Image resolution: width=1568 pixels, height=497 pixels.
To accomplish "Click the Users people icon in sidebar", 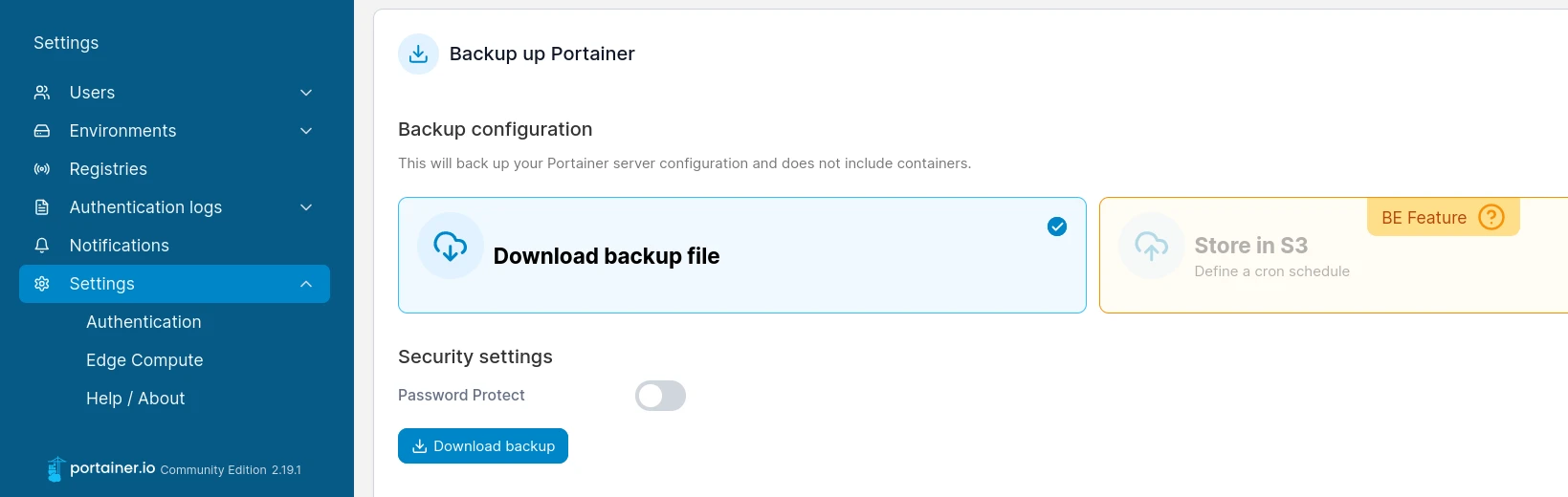I will (42, 93).
